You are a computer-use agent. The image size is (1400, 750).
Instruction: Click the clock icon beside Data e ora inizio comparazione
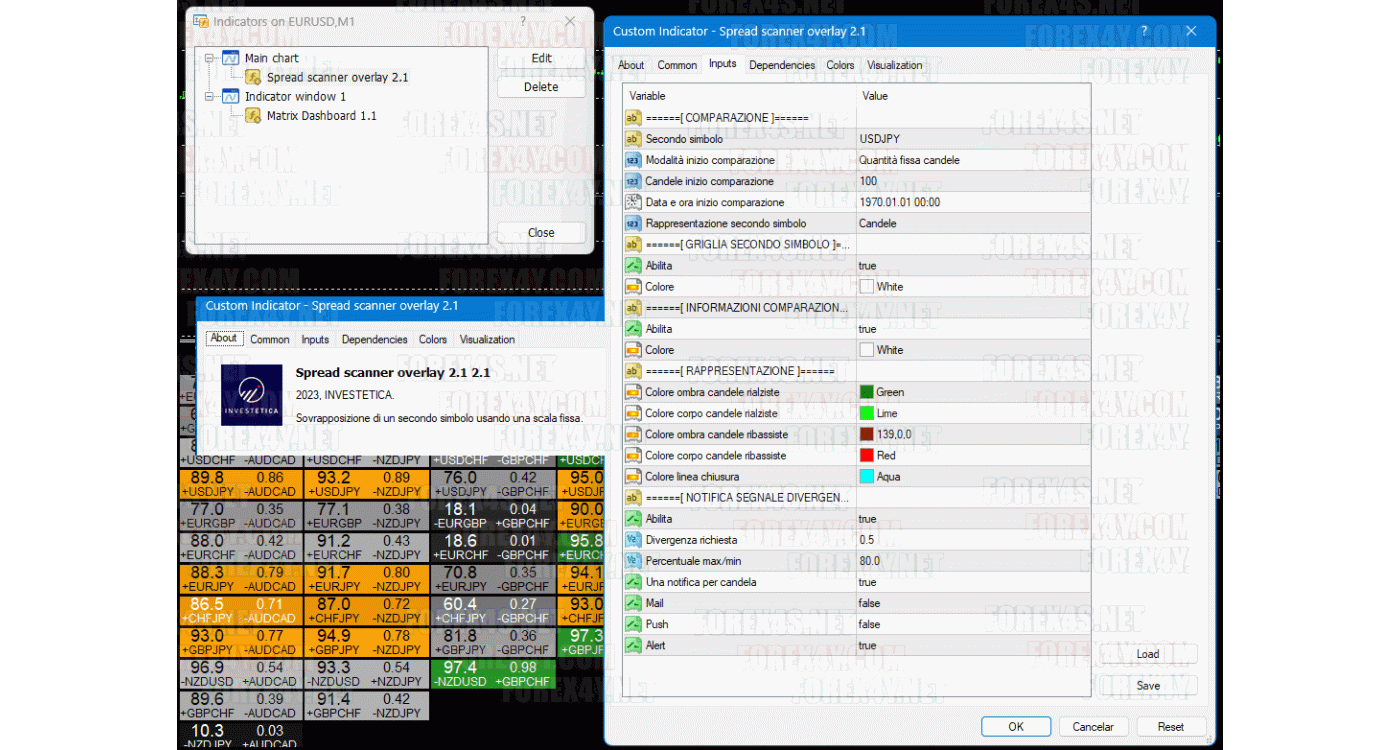(x=631, y=202)
